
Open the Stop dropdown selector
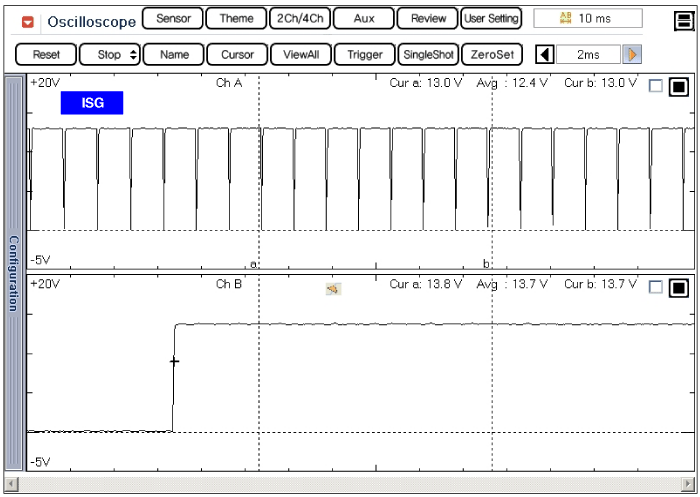(x=110, y=54)
